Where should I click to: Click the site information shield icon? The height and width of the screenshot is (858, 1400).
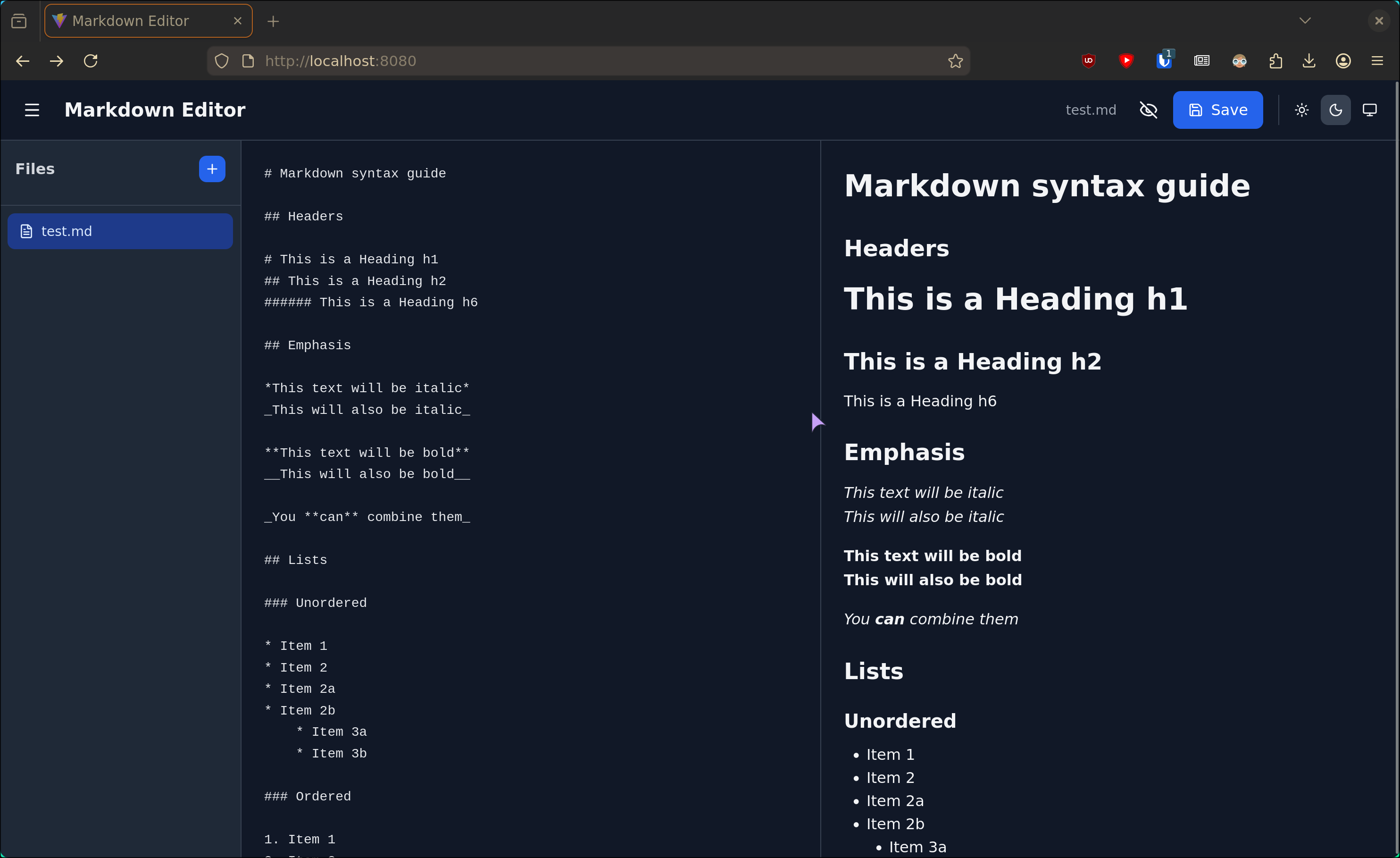[222, 61]
